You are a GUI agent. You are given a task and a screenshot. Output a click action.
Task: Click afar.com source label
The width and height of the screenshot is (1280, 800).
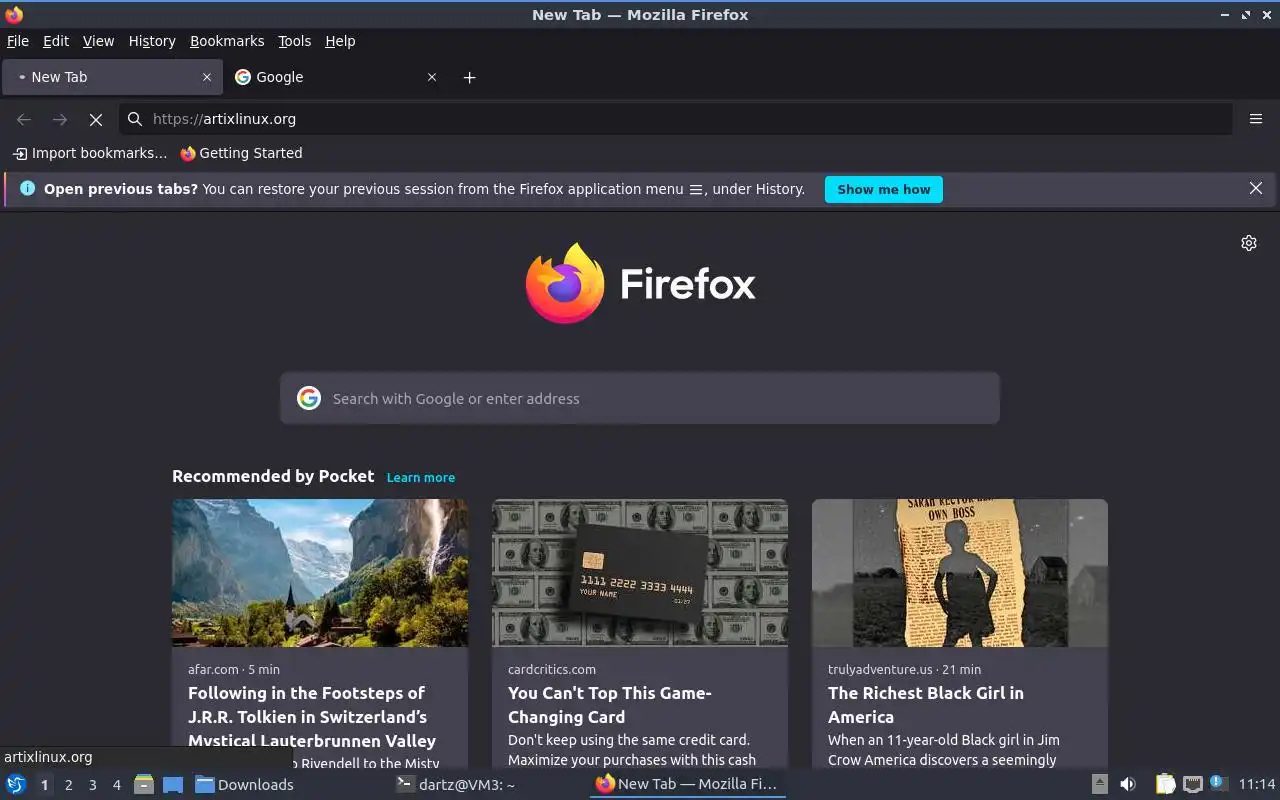(x=213, y=669)
